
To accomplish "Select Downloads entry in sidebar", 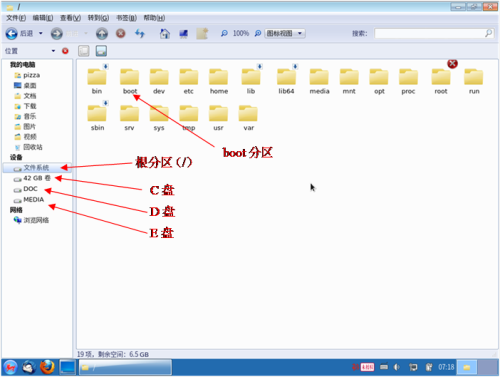I will [x=25, y=106].
